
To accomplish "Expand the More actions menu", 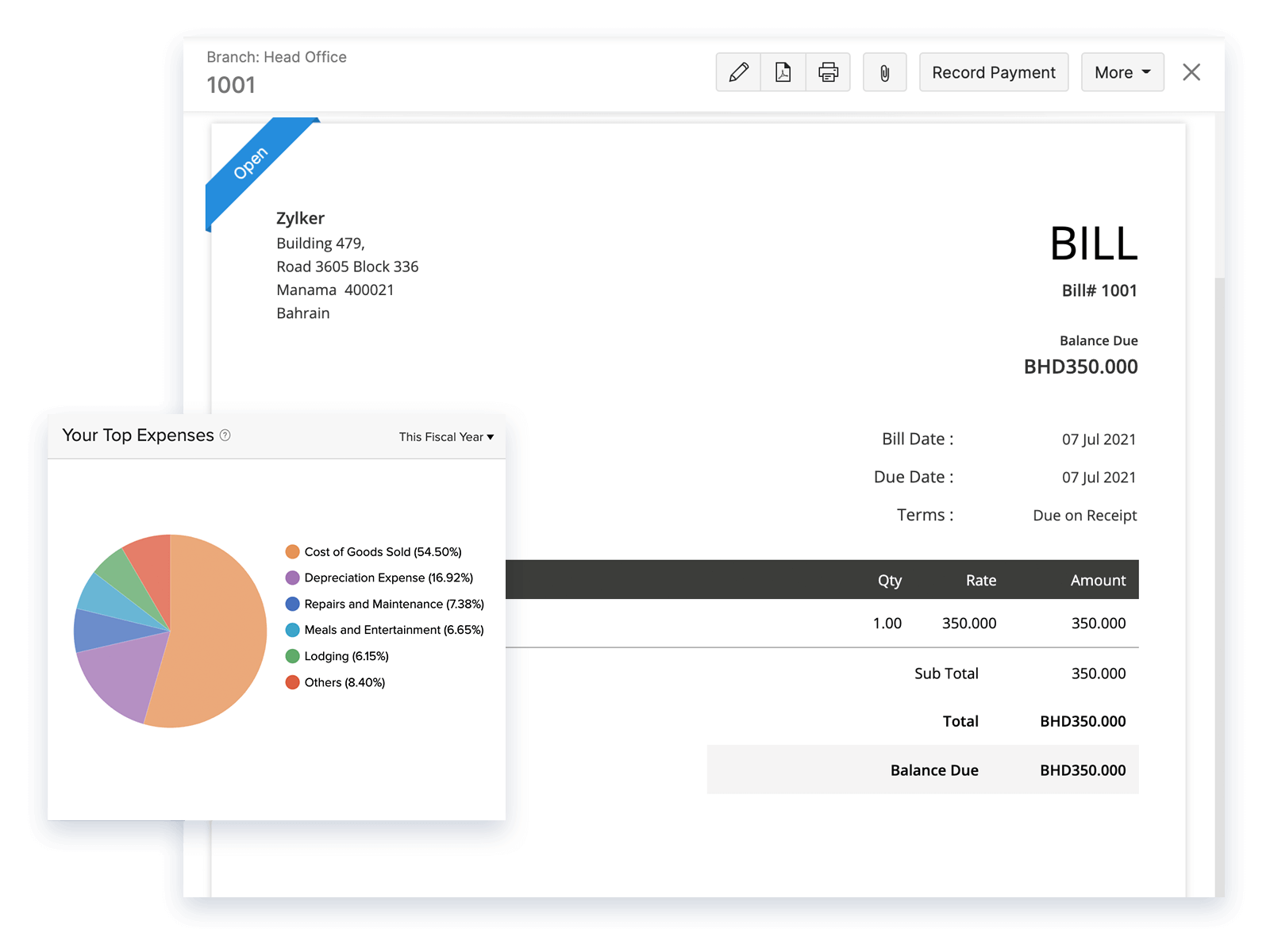I will (x=1122, y=72).
